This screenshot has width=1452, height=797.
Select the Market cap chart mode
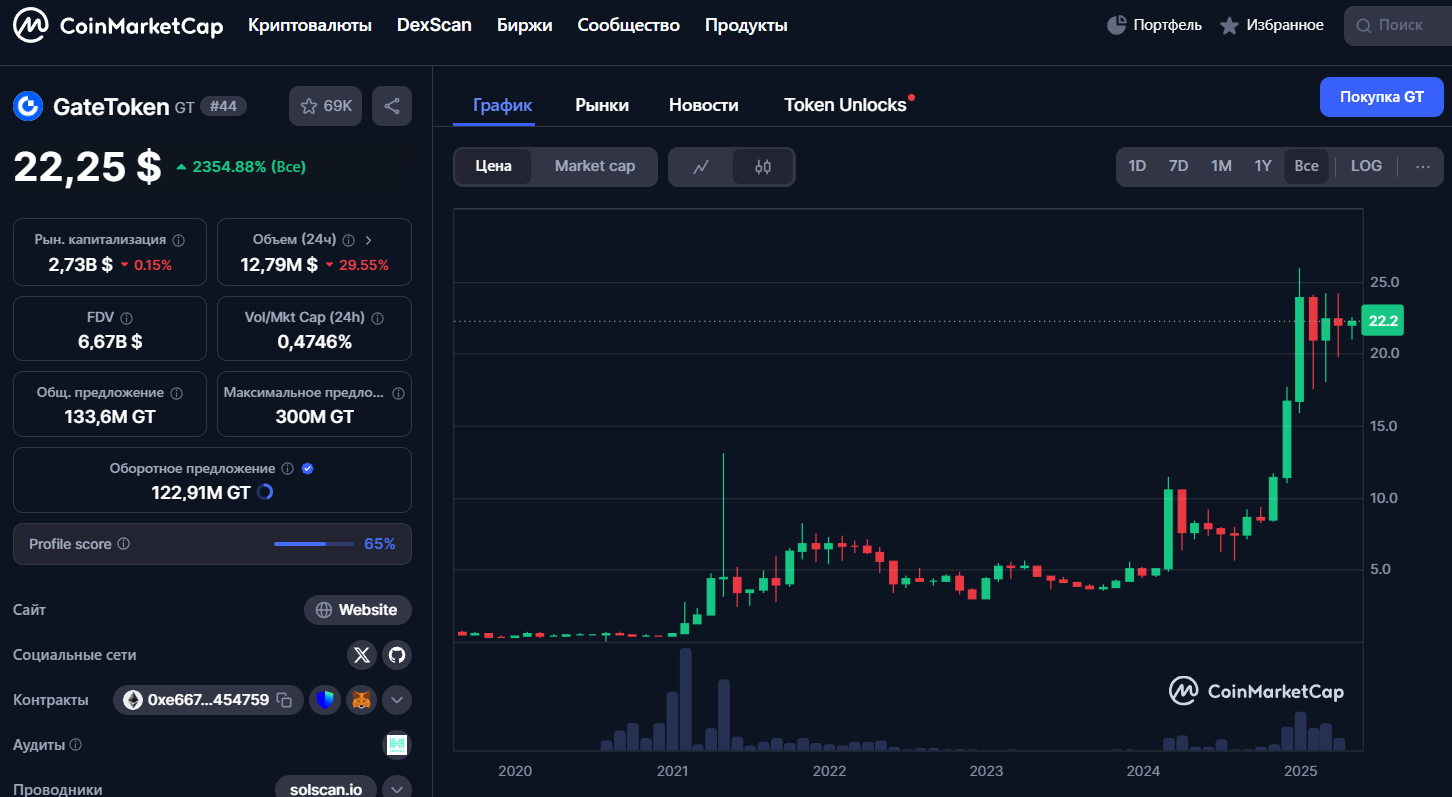coord(595,166)
